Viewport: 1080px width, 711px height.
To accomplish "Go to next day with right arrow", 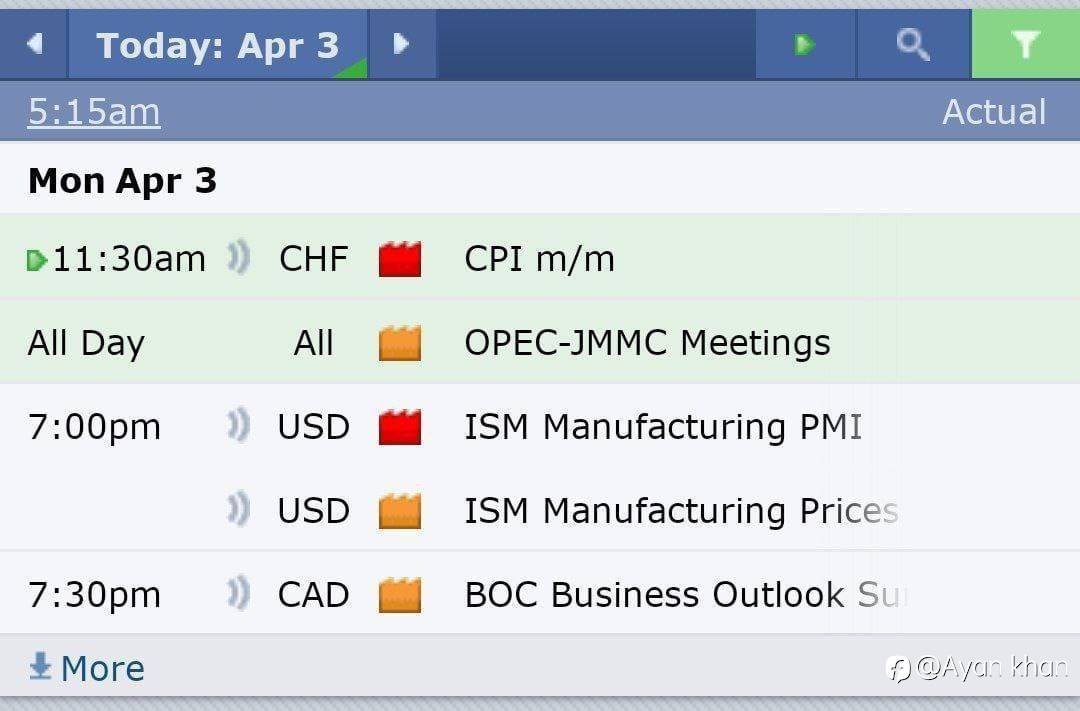I will point(401,44).
